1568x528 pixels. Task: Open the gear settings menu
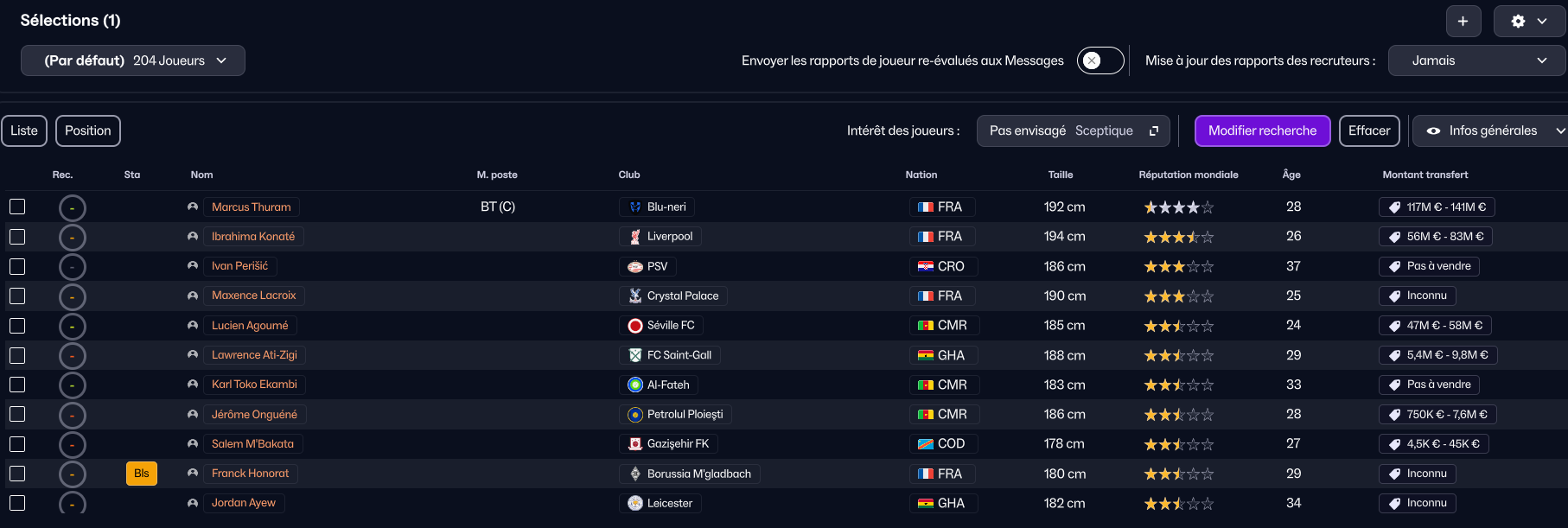(1529, 22)
